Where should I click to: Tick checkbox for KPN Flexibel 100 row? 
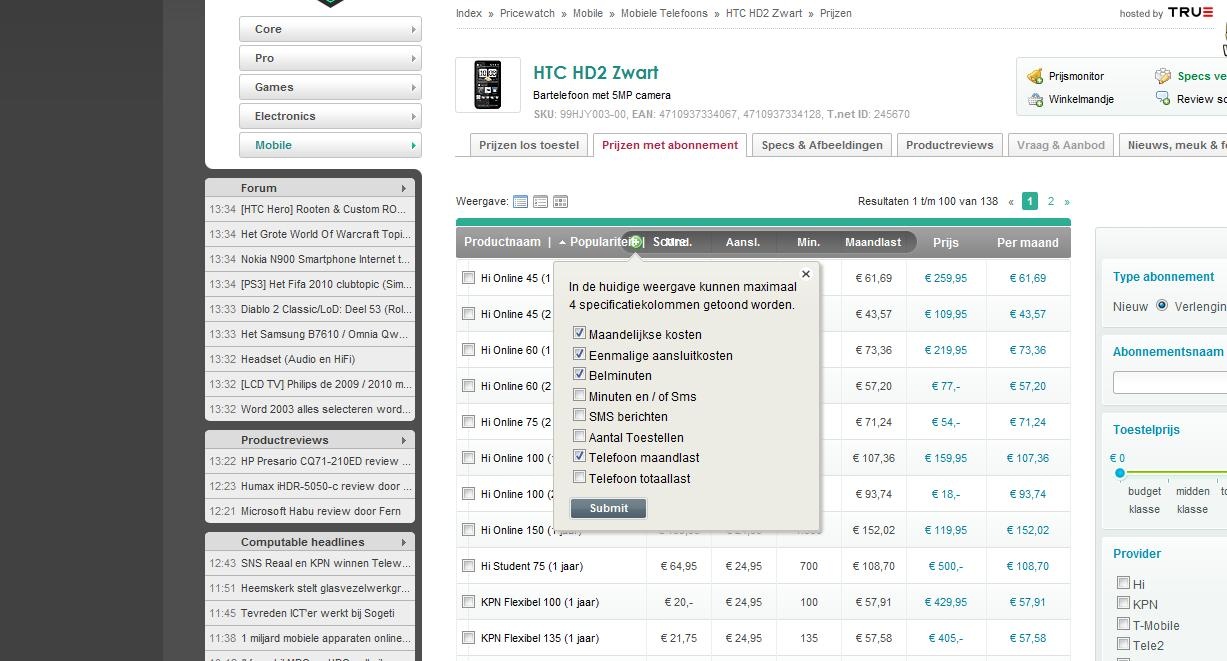coord(468,601)
